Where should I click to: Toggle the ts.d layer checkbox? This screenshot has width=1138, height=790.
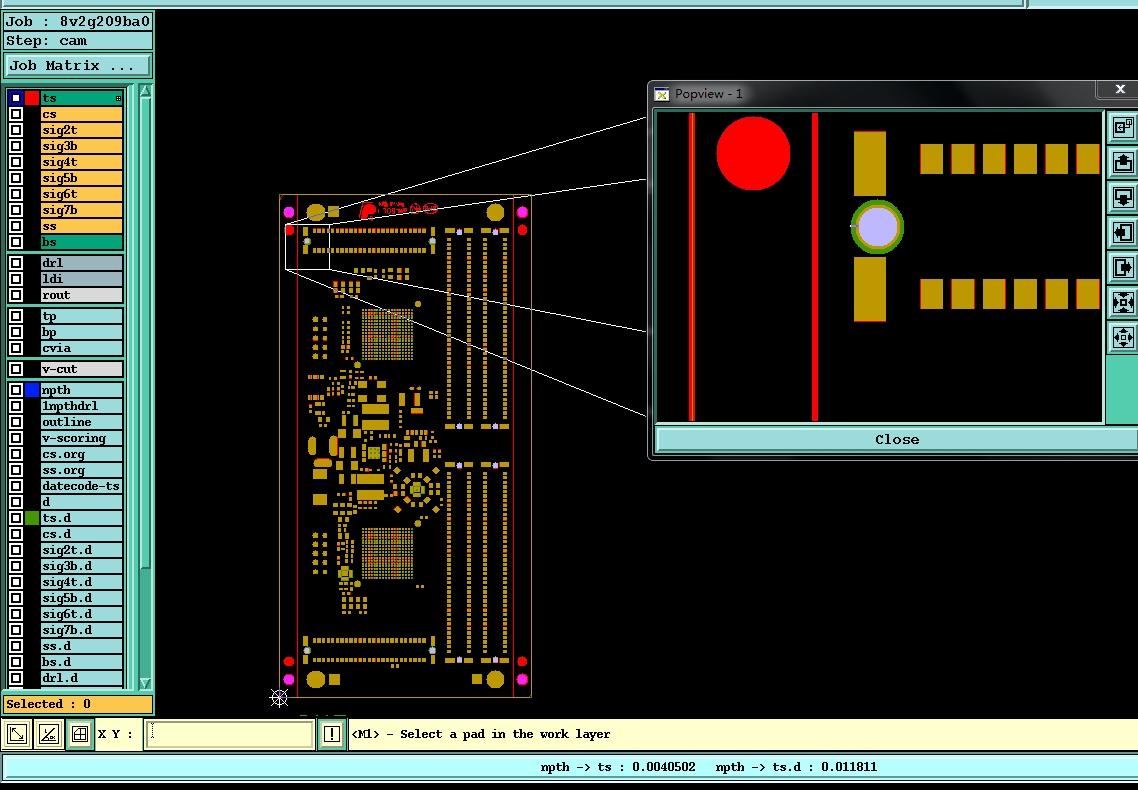[15, 518]
